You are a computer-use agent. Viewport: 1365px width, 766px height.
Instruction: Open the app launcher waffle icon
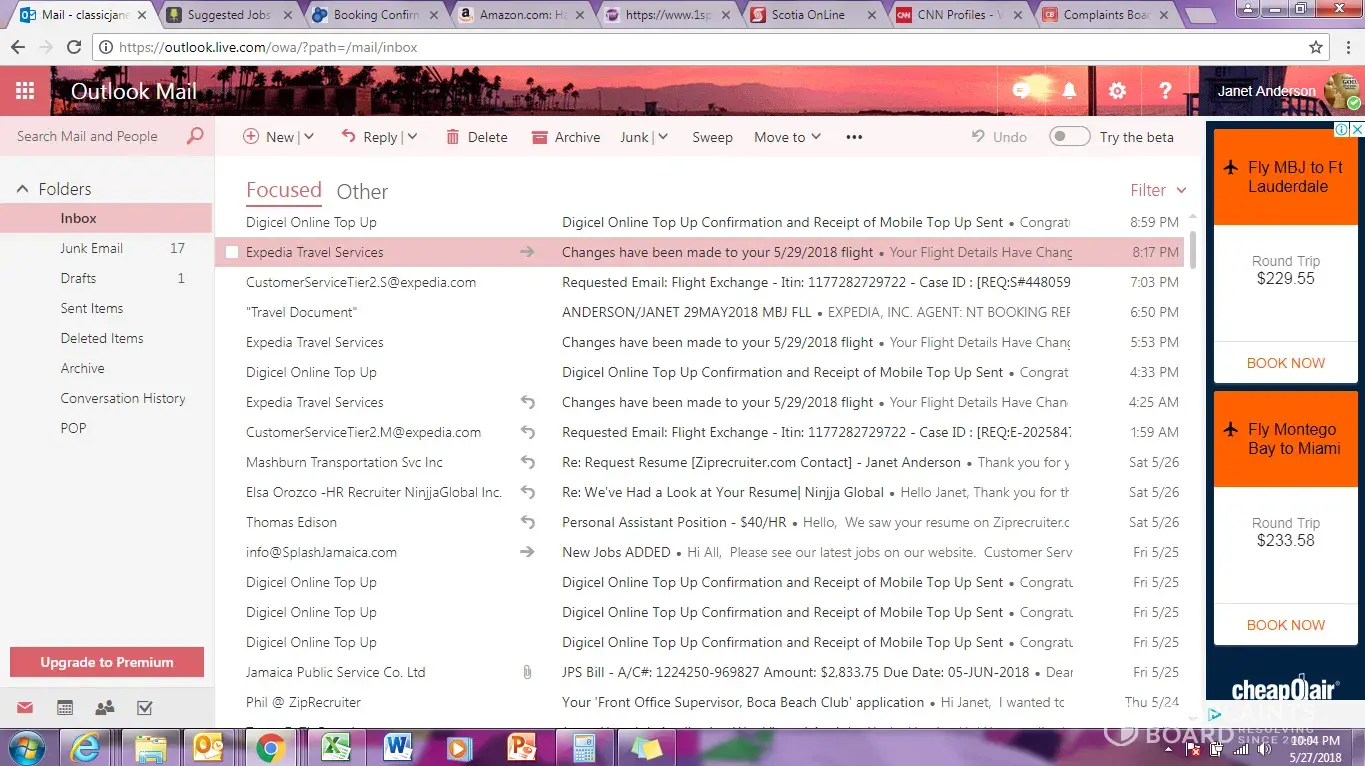coord(25,91)
